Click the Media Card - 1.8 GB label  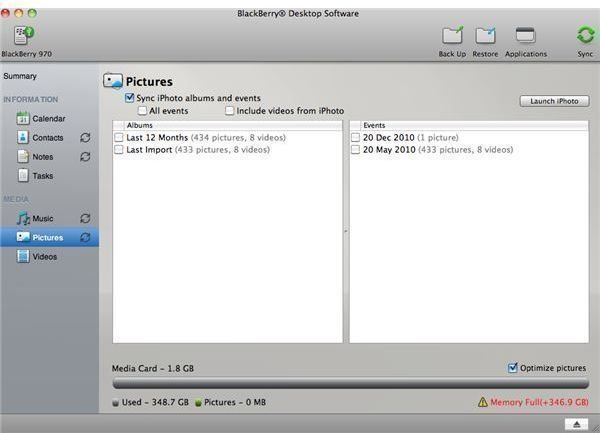coord(153,368)
